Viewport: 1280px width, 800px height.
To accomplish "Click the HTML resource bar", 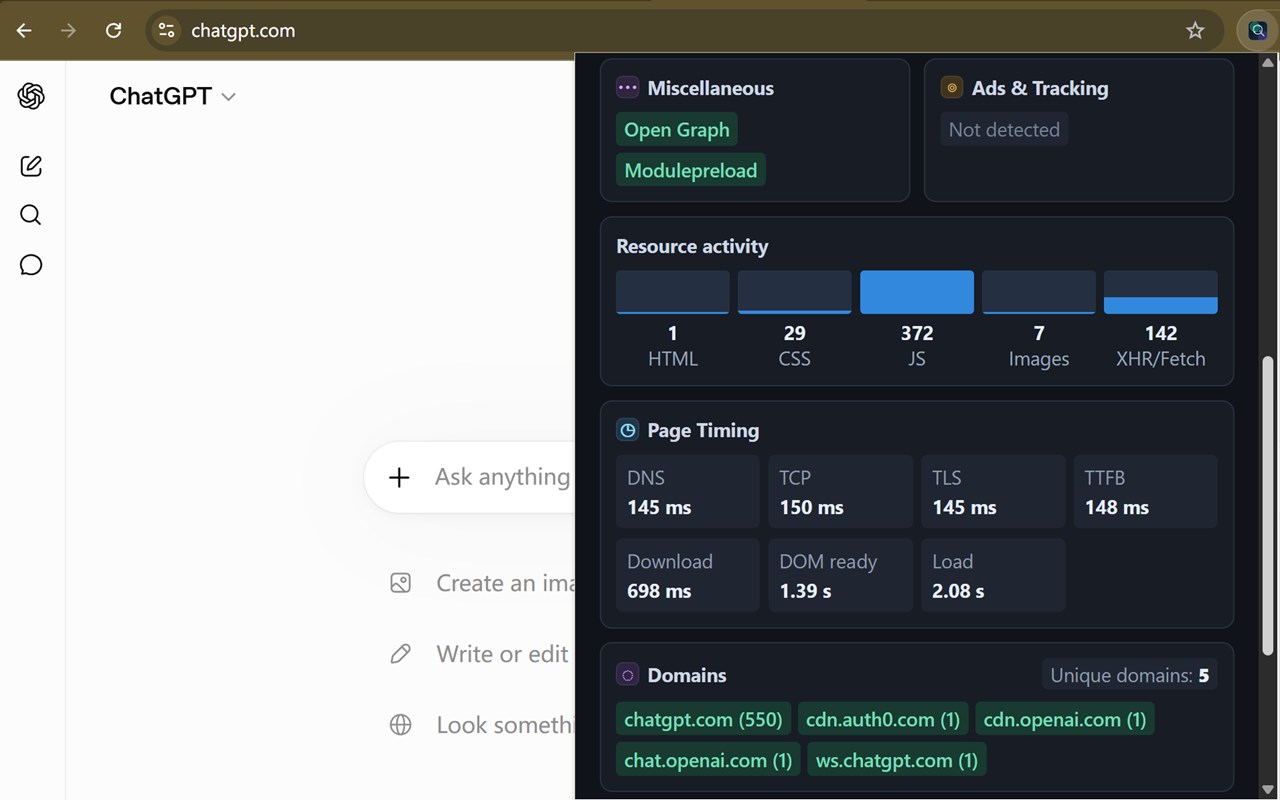I will [673, 292].
